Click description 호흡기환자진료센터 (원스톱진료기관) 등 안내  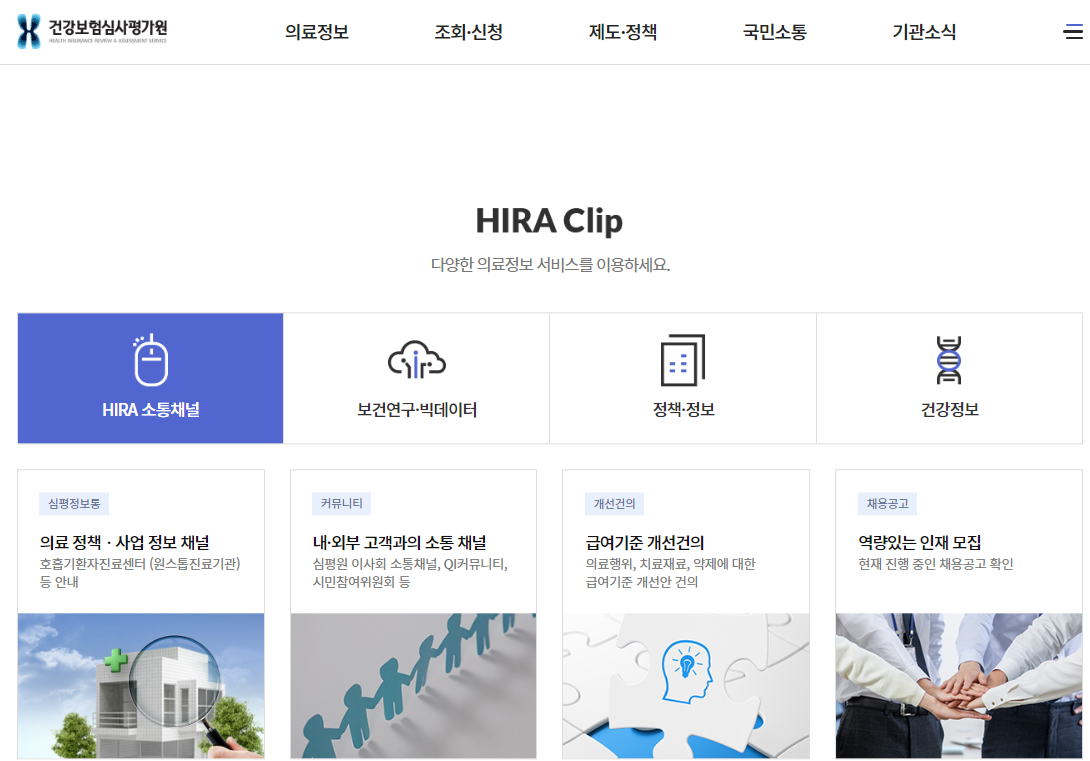tap(140, 573)
